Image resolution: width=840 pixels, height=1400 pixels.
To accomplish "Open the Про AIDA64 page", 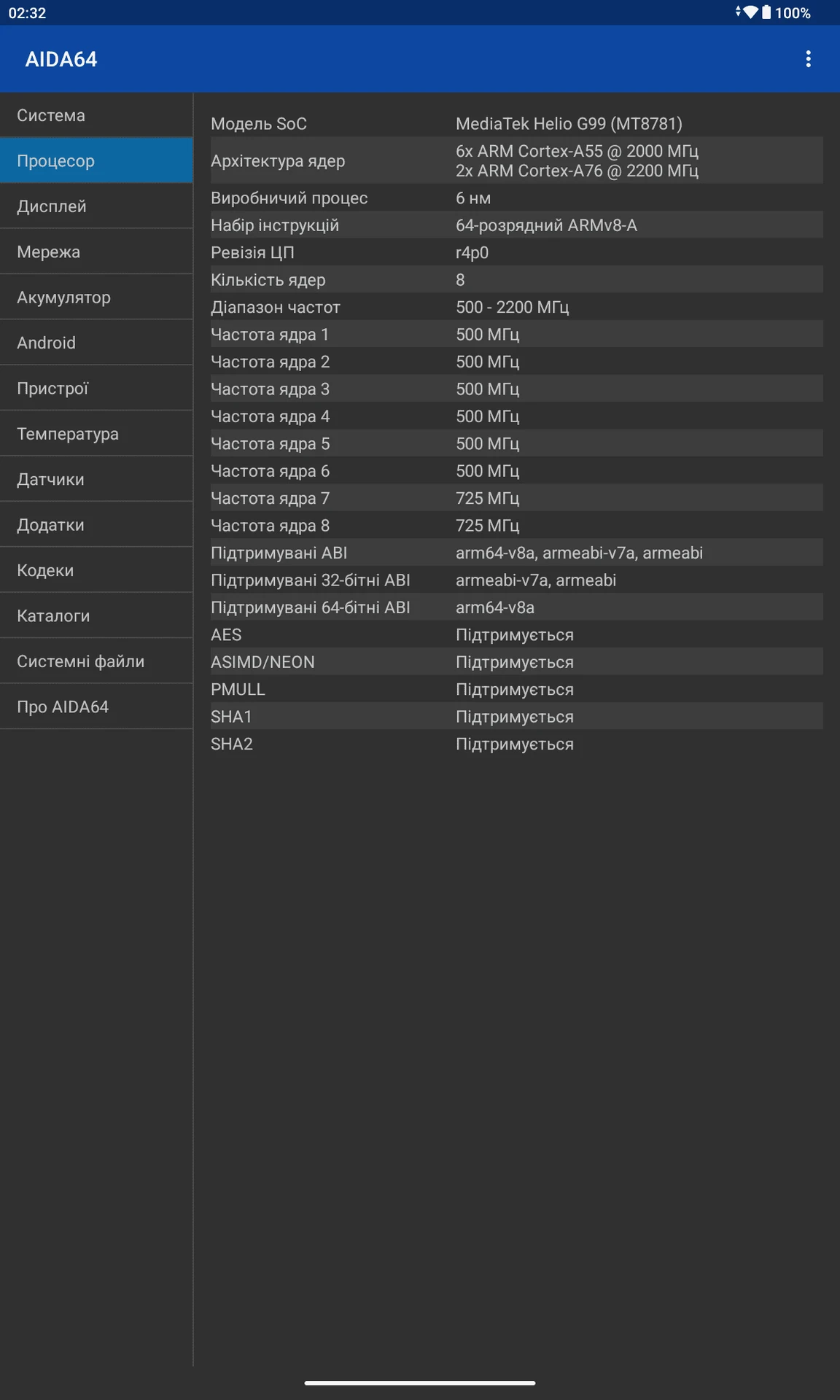I will coord(96,707).
